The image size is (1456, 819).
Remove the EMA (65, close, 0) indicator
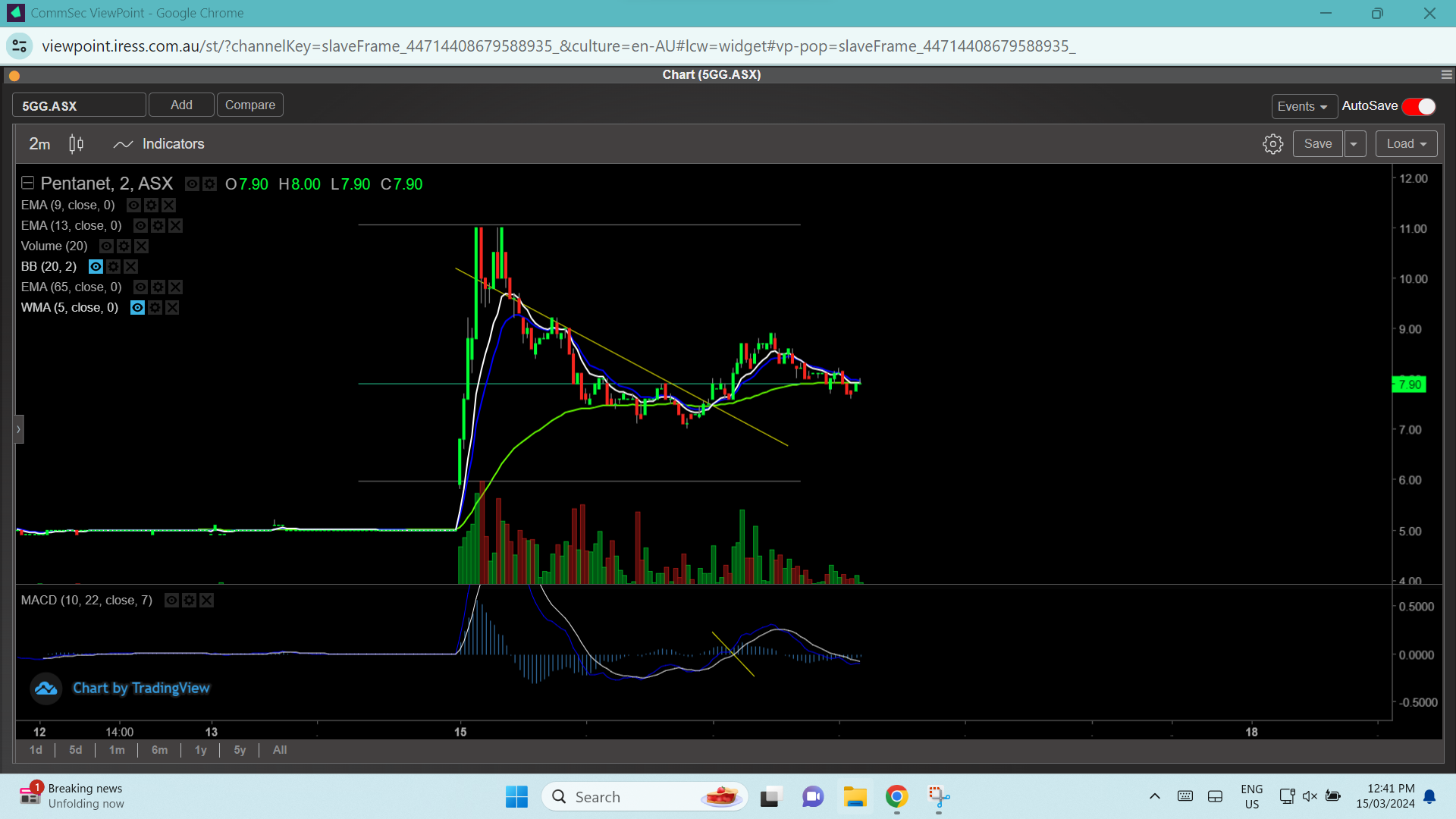pos(175,287)
